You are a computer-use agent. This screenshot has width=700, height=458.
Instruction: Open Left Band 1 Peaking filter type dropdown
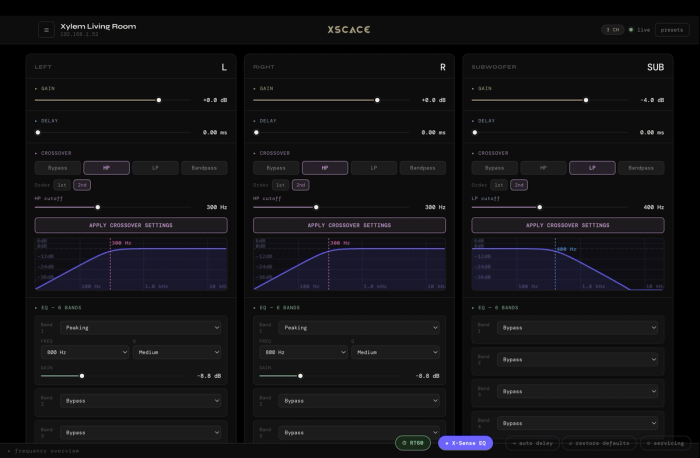(141, 328)
